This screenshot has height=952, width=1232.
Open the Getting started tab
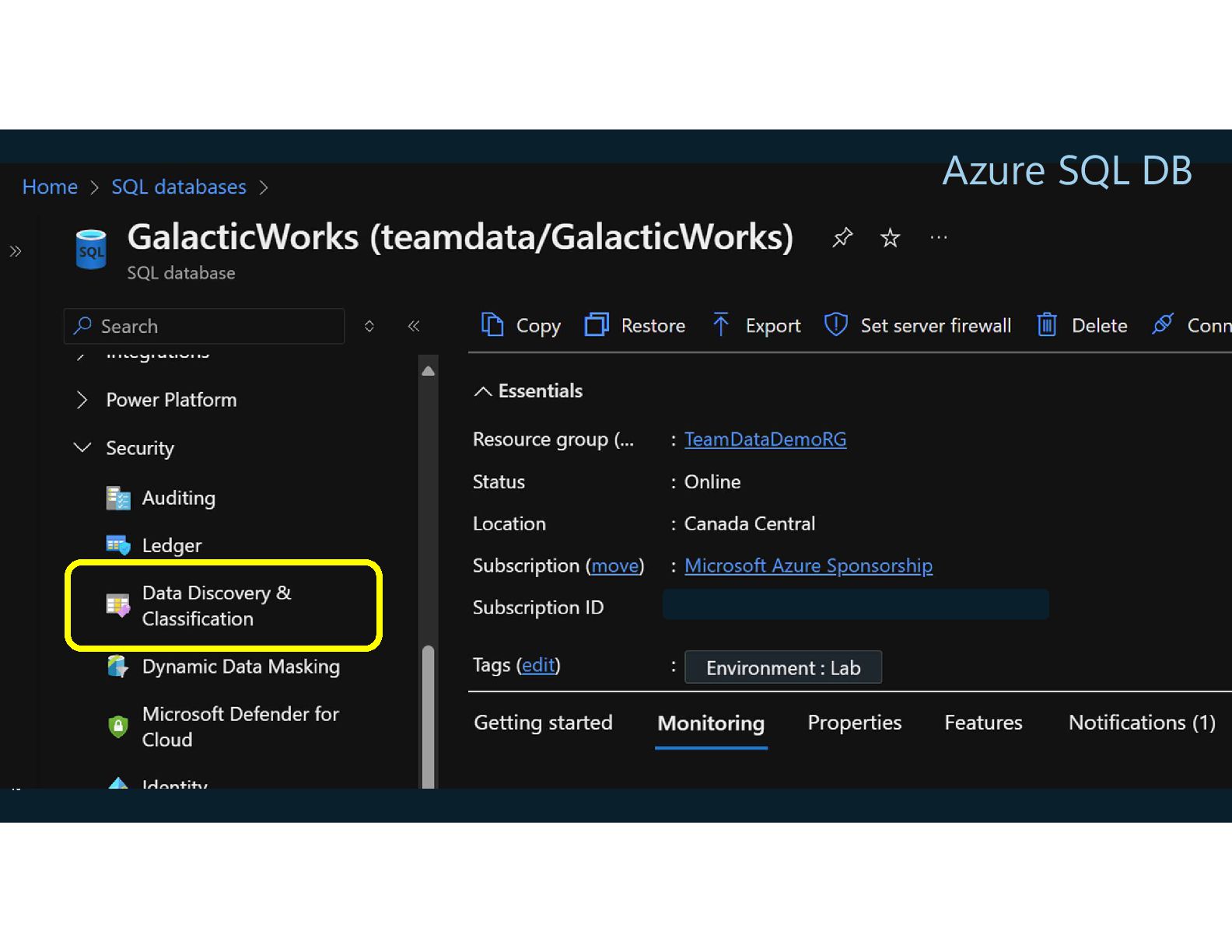[543, 723]
